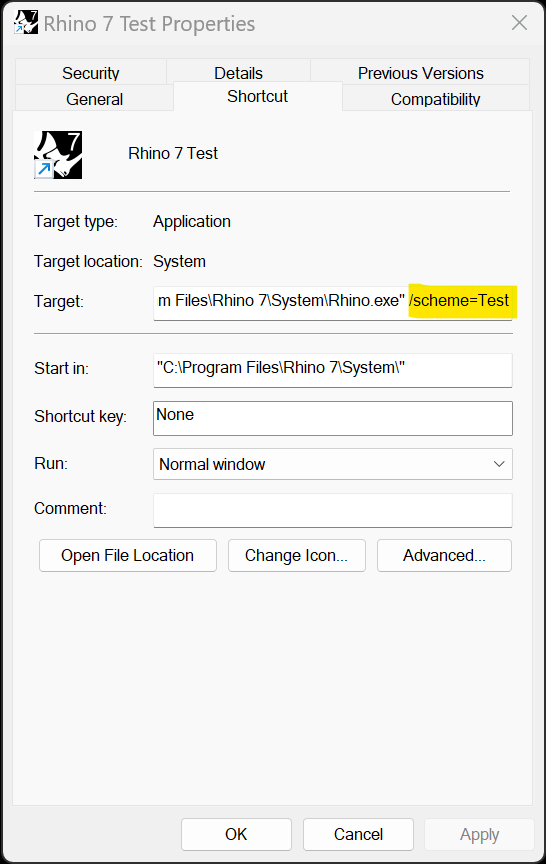The height and width of the screenshot is (864, 546).
Task: Click Cancel to discard changes
Action: [358, 834]
